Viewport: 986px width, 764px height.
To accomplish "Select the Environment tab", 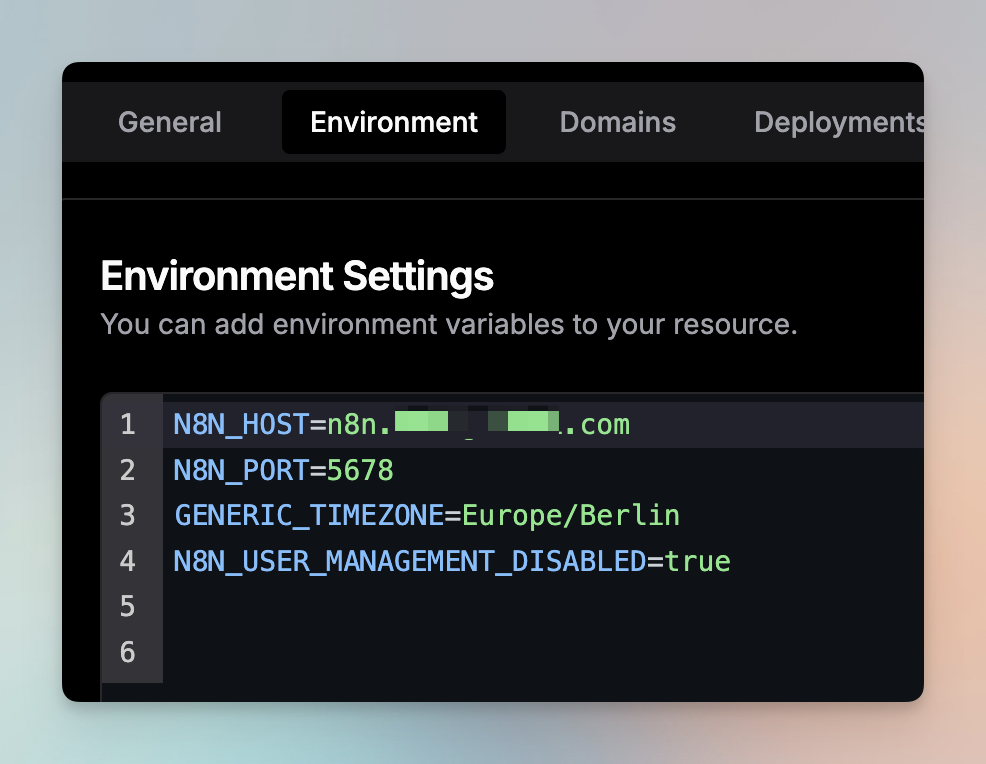I will [x=394, y=122].
